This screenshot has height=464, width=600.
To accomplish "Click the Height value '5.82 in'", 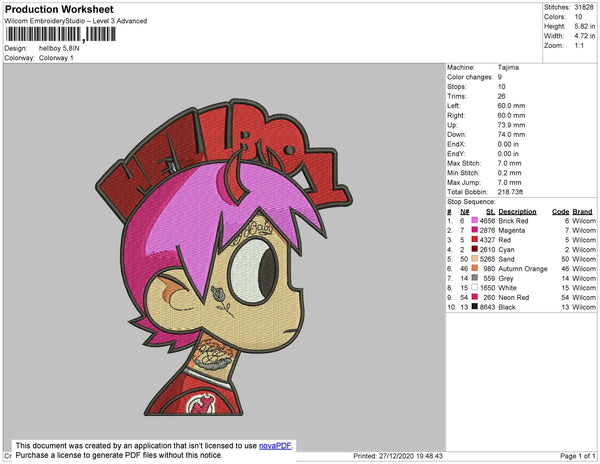I will coord(585,26).
